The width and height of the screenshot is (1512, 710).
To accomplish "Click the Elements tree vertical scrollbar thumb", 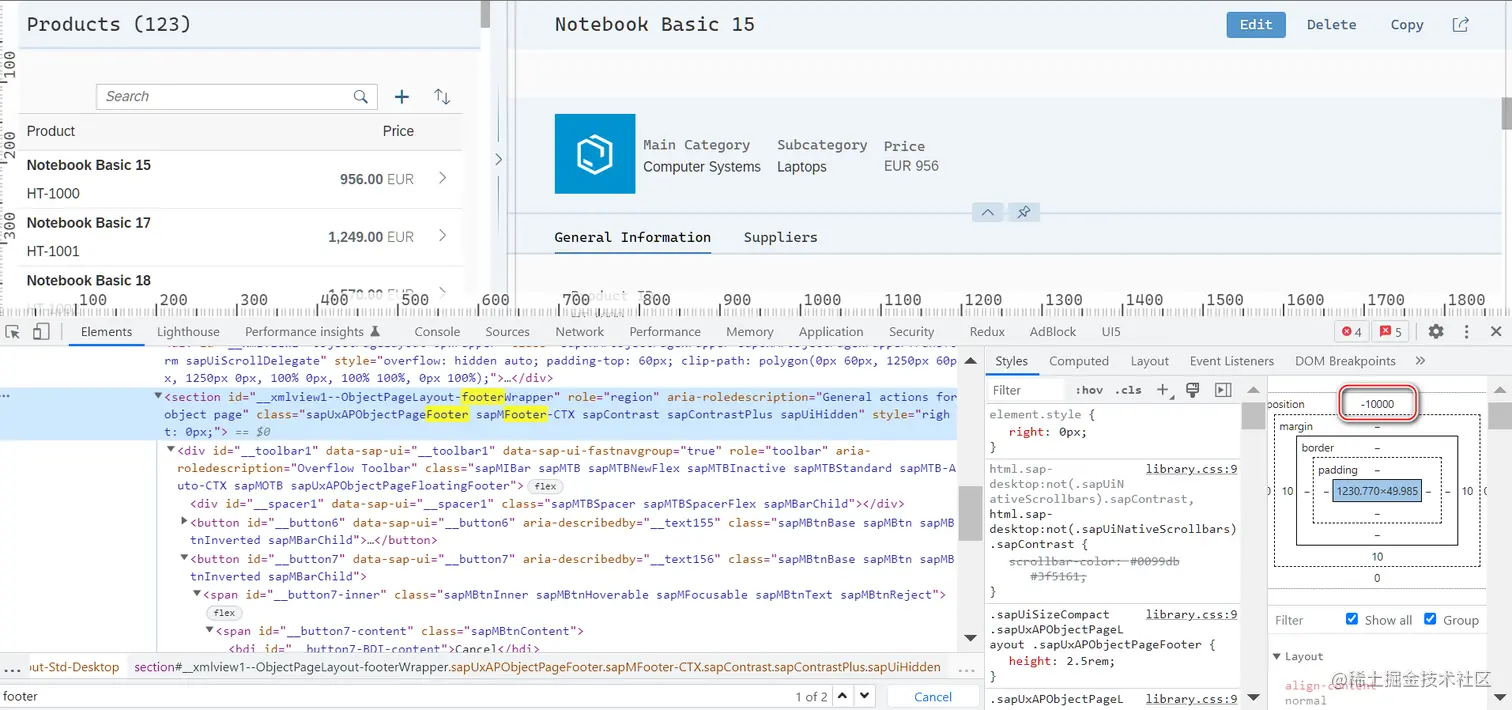I will 968,512.
